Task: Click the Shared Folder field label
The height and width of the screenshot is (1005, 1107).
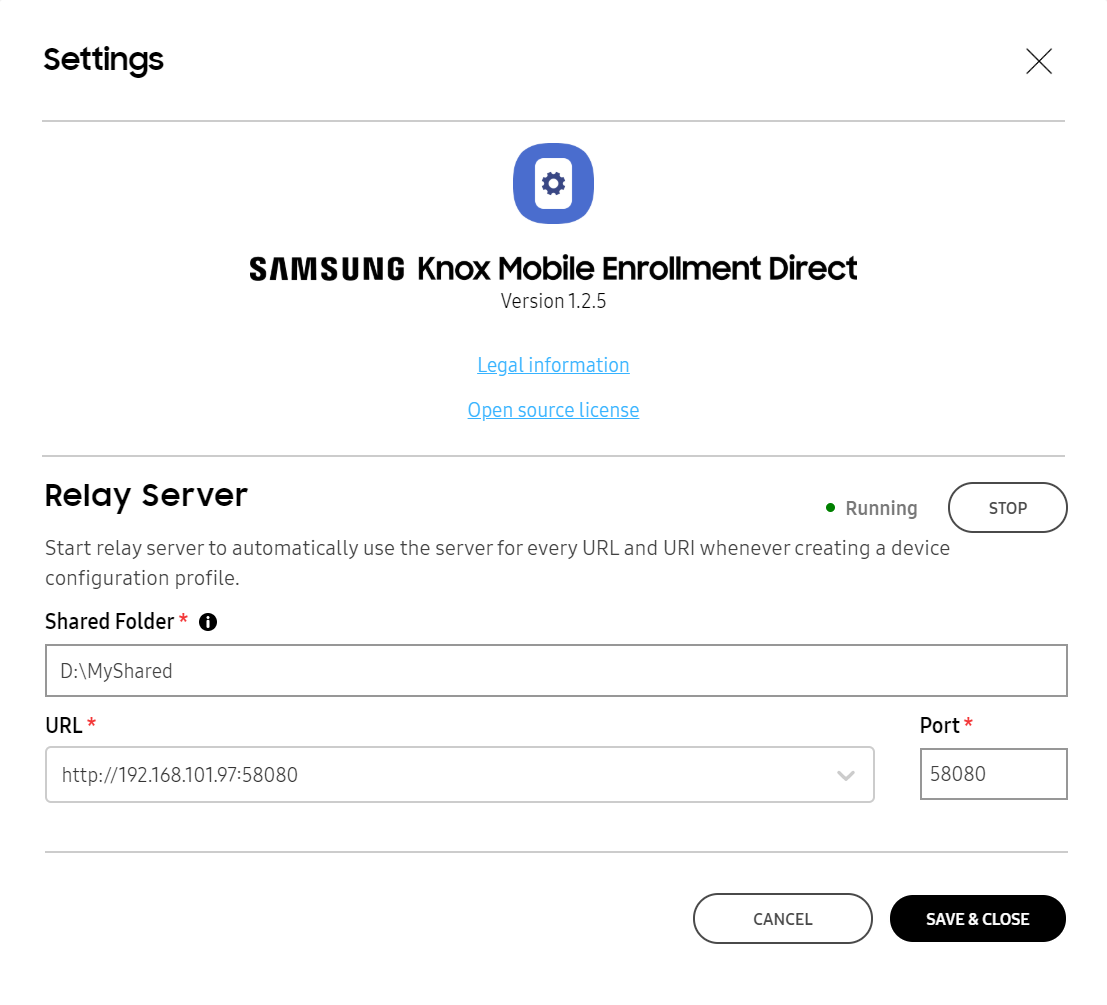Action: pos(109,622)
